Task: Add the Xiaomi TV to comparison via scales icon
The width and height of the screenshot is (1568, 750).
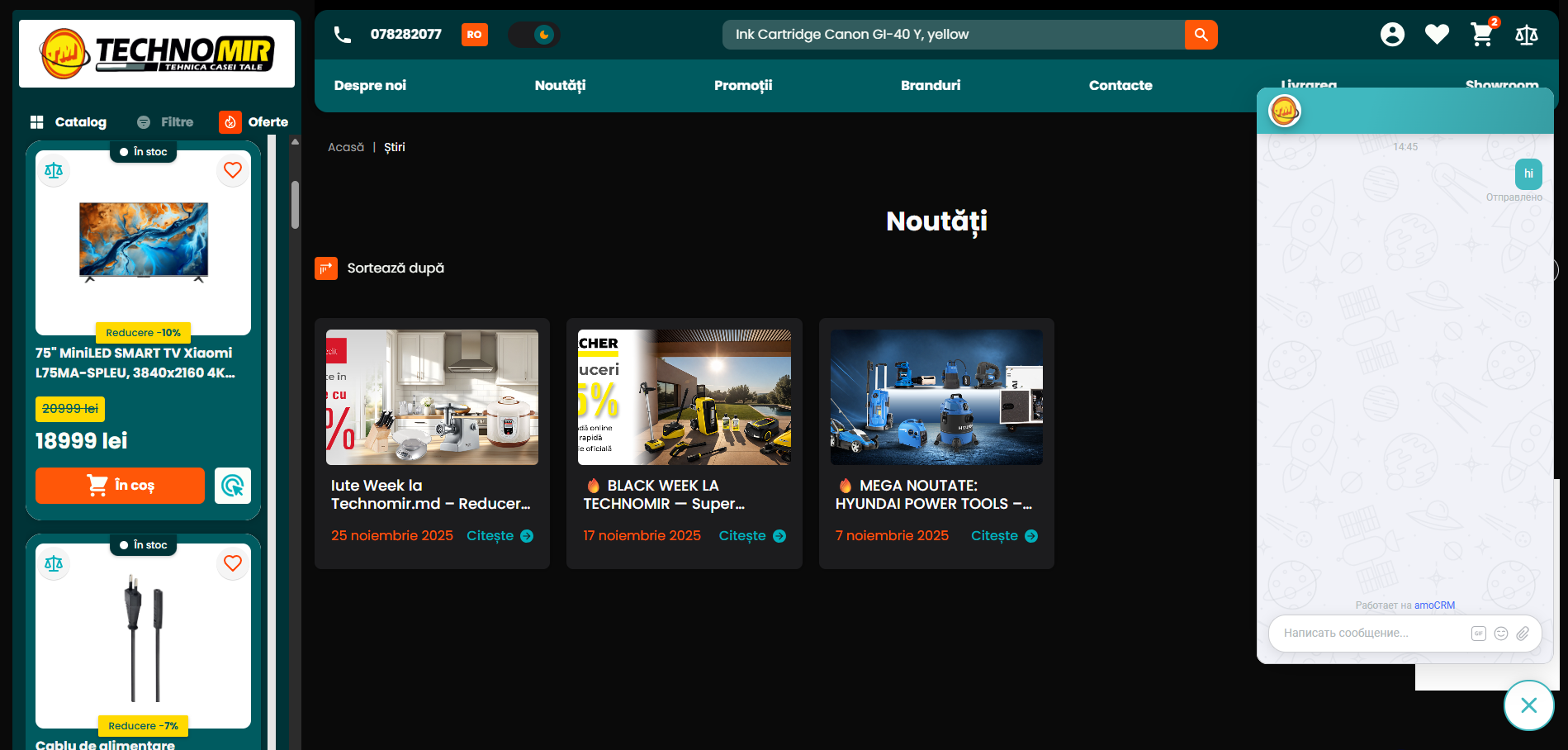Action: pyautogui.click(x=54, y=170)
